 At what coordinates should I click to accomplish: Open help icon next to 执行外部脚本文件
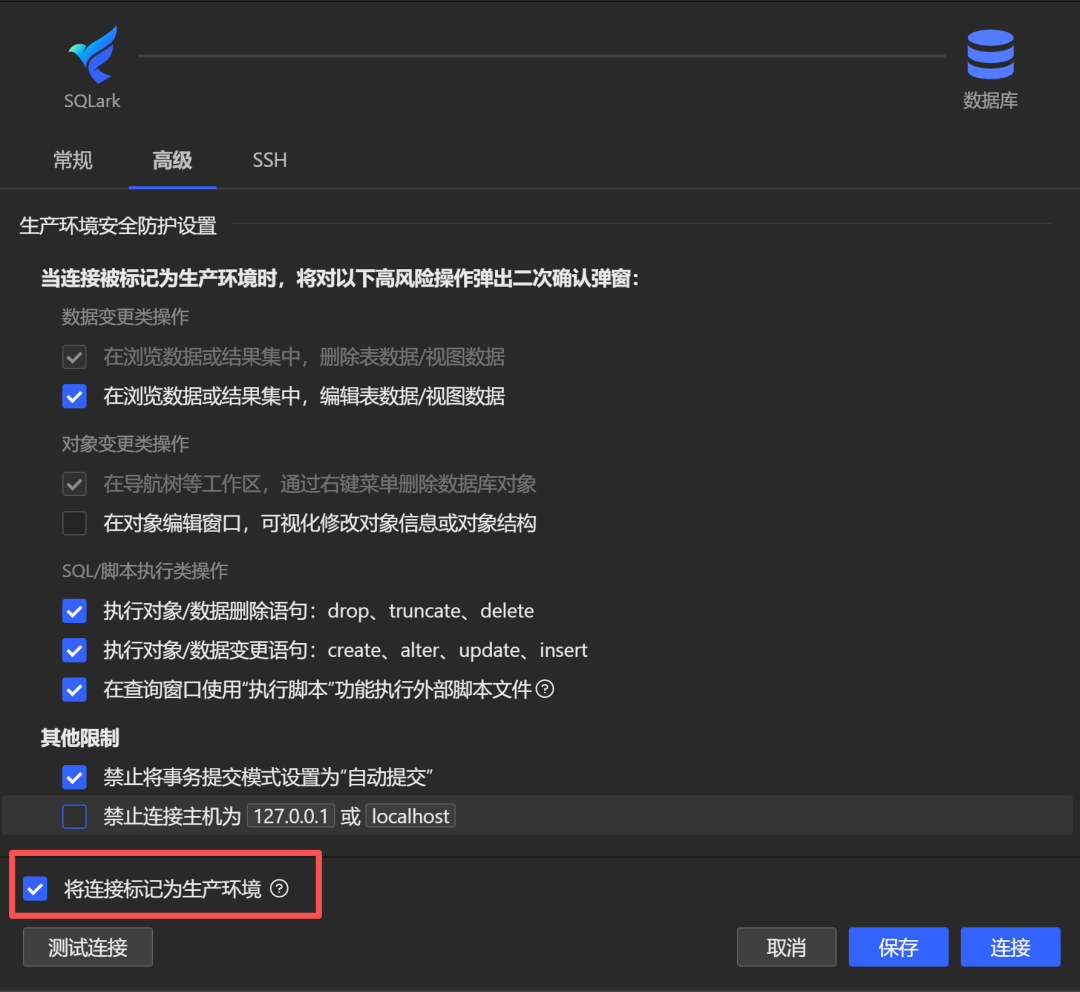coord(545,689)
